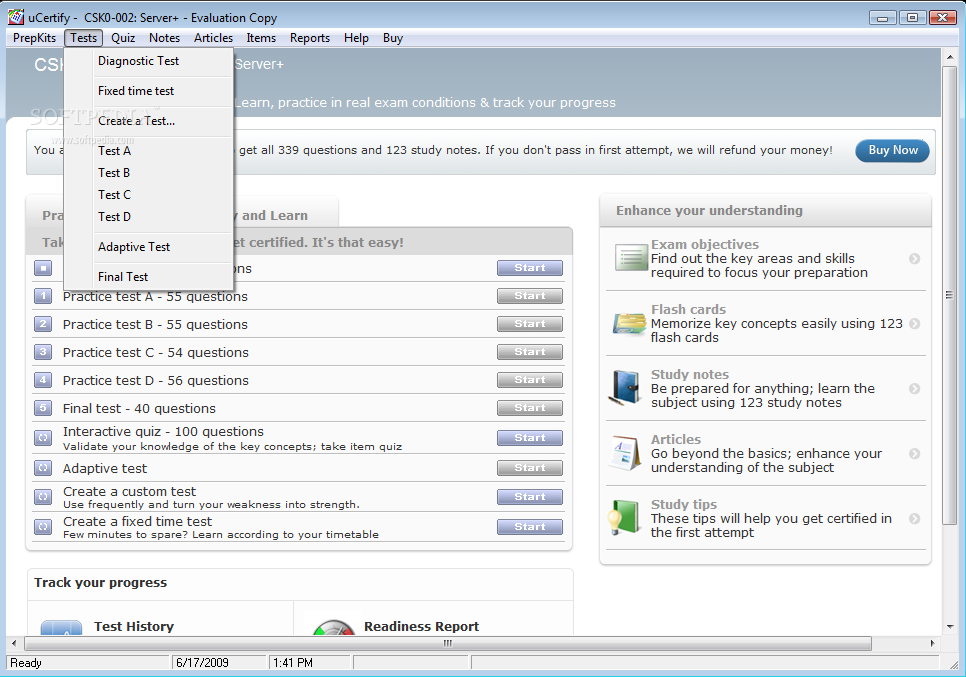Click the Study tips lightbulb icon
966x677 pixels.
[x=624, y=517]
